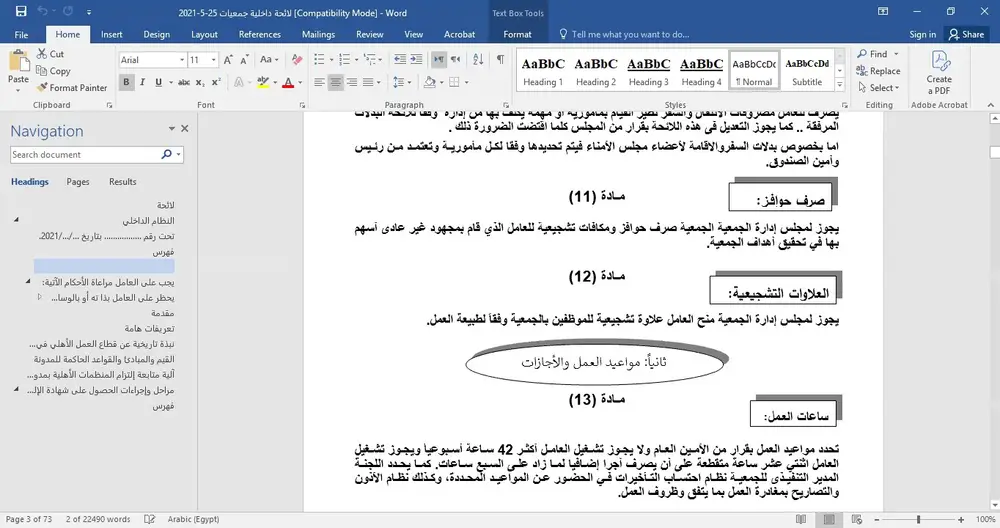Apply strikethrough formatting

[184, 82]
